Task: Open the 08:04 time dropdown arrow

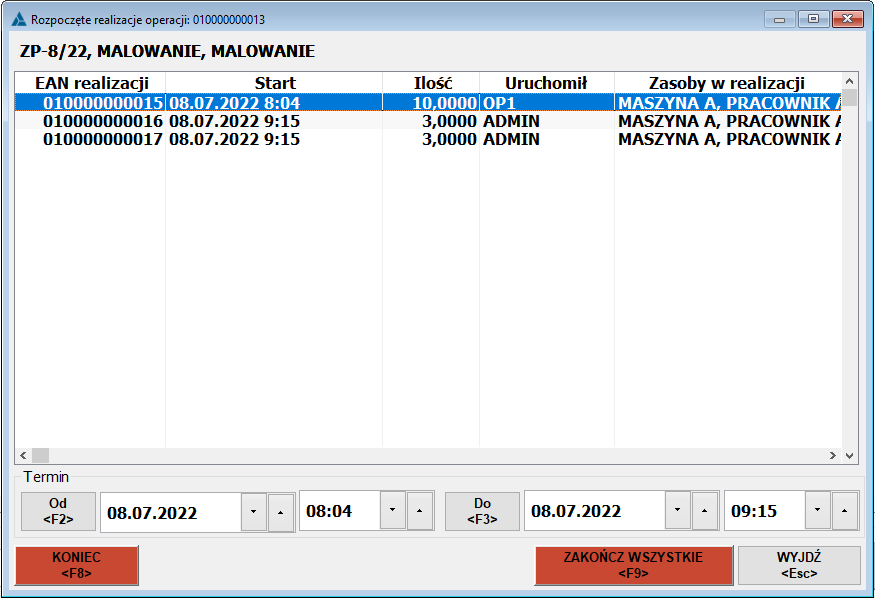Action: (x=392, y=510)
